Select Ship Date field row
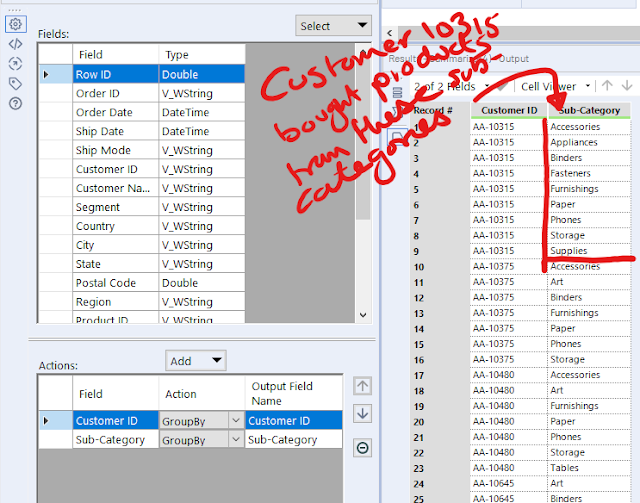 pos(142,131)
